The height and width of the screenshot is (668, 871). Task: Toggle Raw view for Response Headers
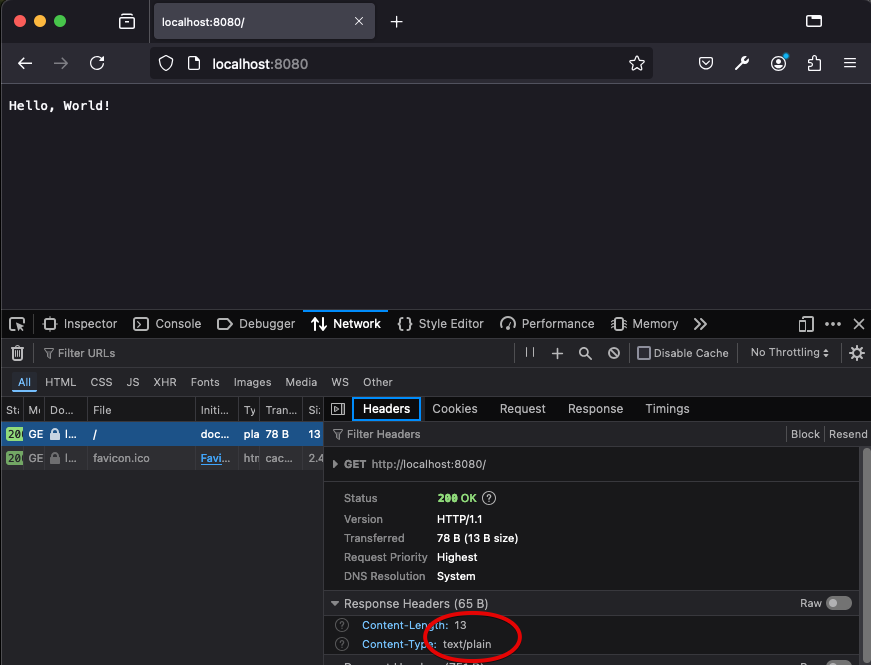839,603
